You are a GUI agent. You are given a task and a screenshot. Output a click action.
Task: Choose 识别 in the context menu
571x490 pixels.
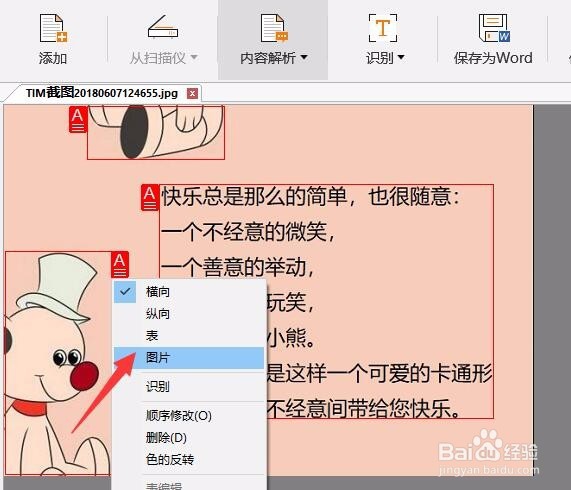click(189, 386)
